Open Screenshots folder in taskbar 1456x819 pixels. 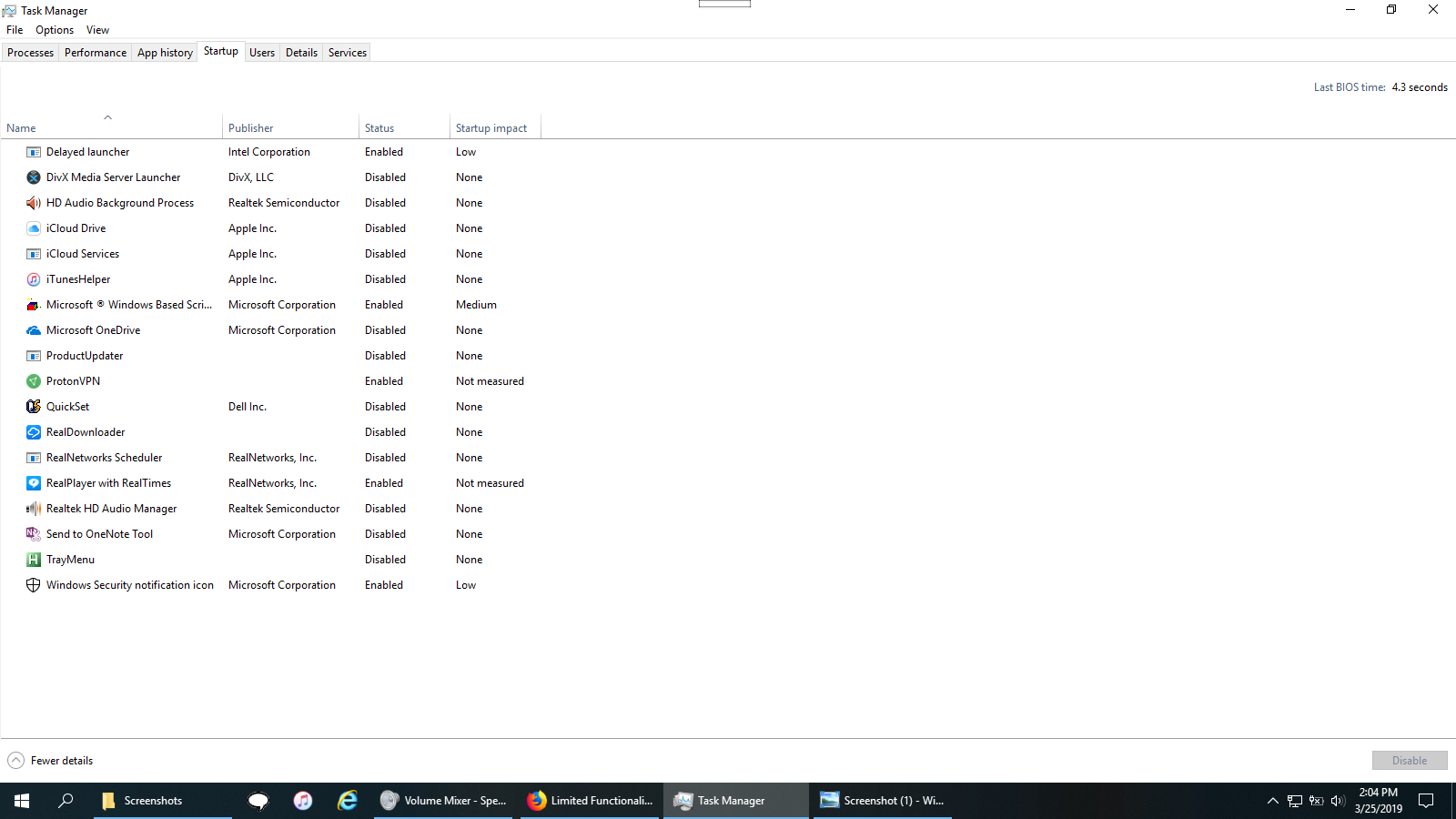tap(162, 801)
